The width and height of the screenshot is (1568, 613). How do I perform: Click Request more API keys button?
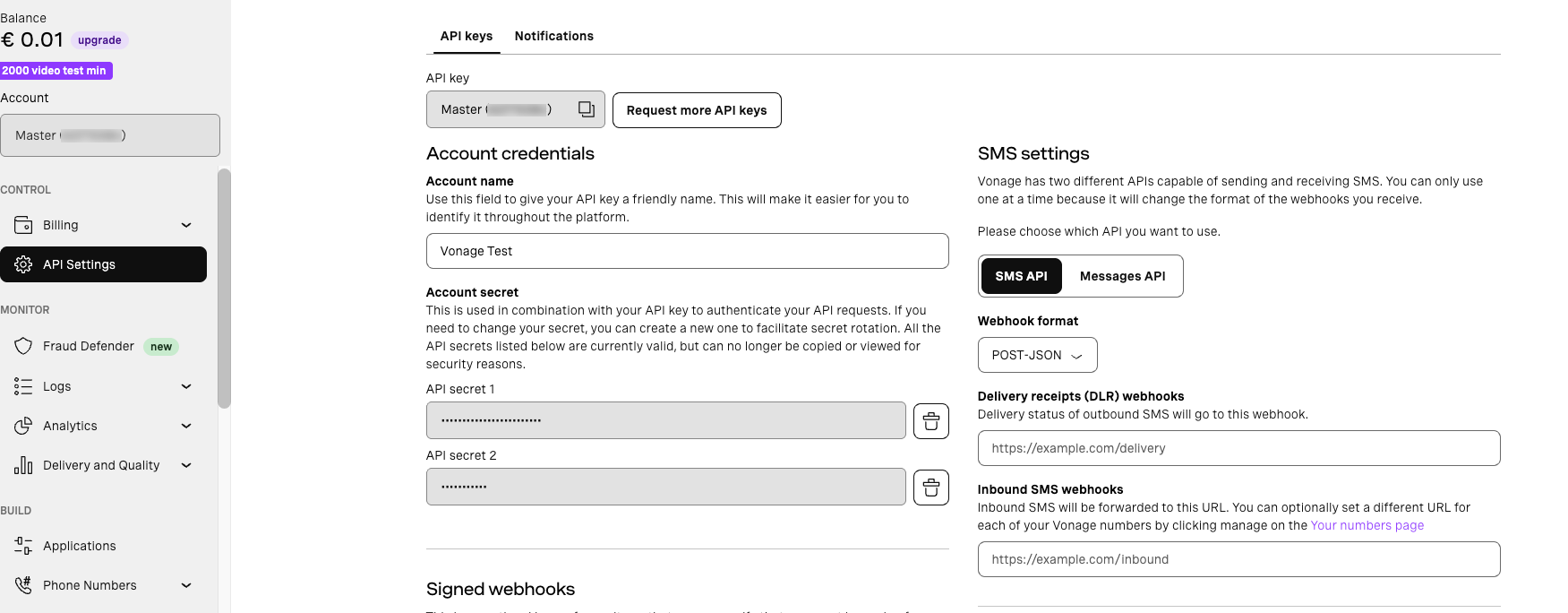point(697,110)
